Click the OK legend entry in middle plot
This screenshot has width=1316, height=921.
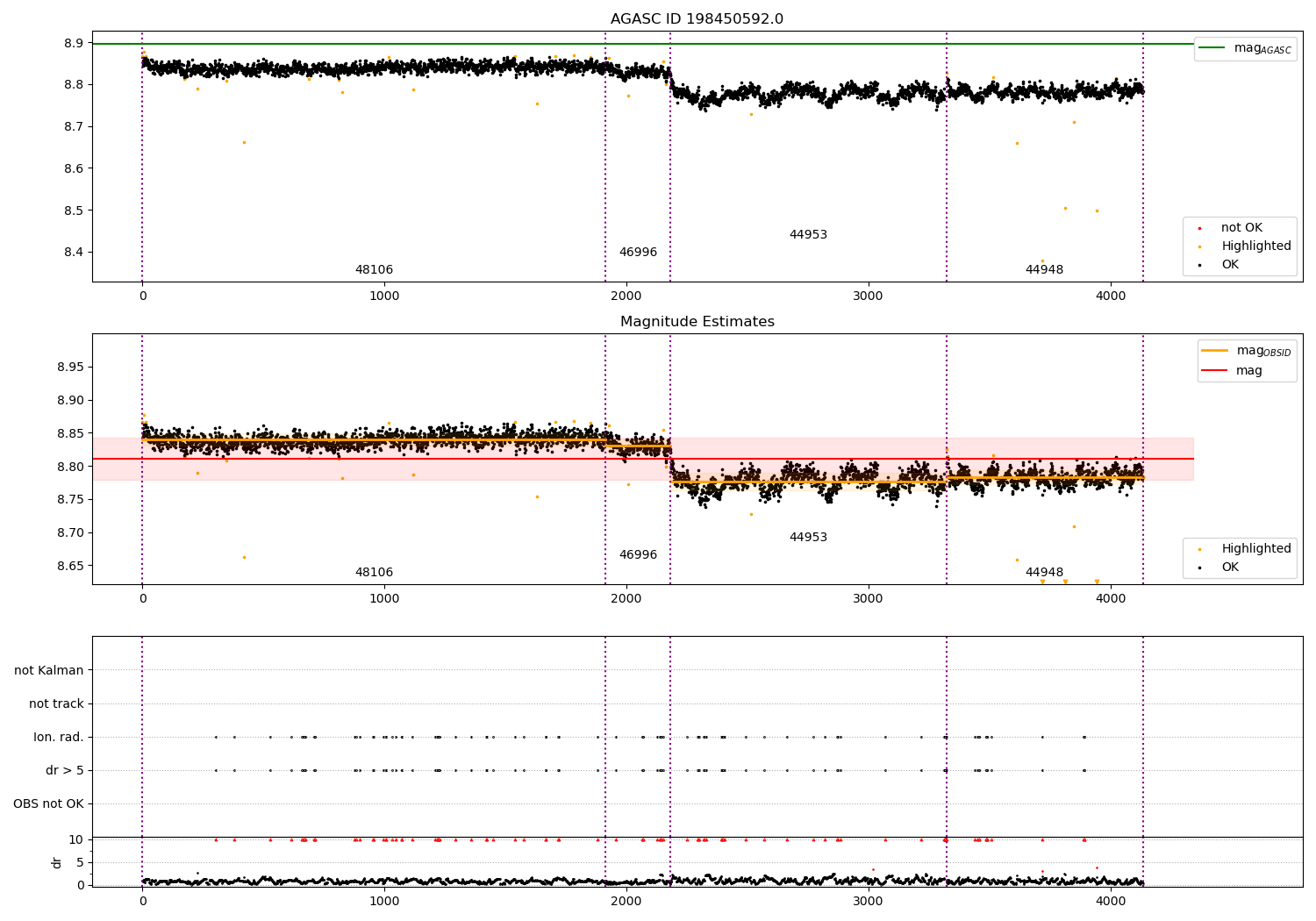tap(1218, 568)
